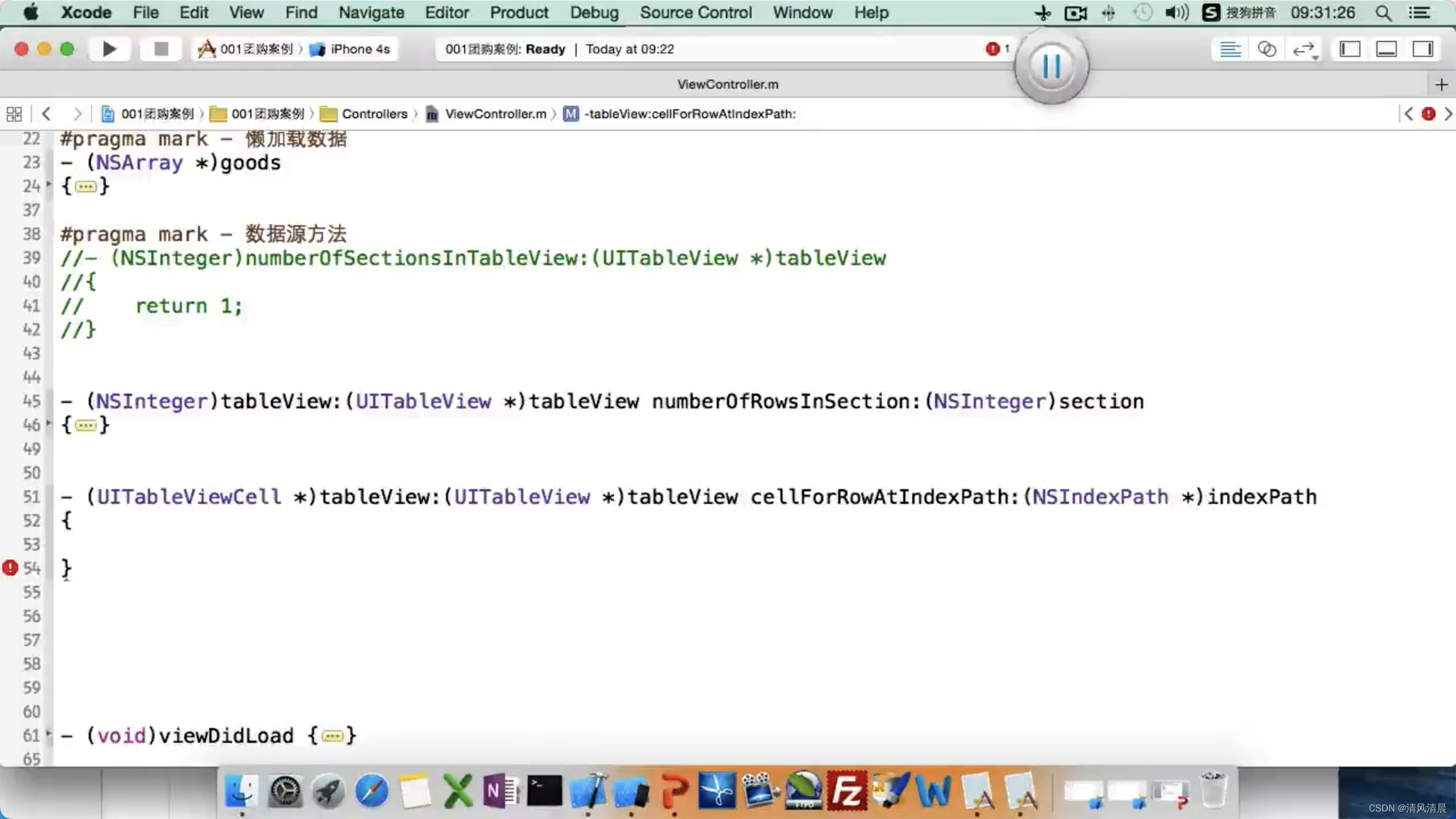Click ViewController.m in jump bar
Viewport: 1456px width, 819px height.
point(495,114)
